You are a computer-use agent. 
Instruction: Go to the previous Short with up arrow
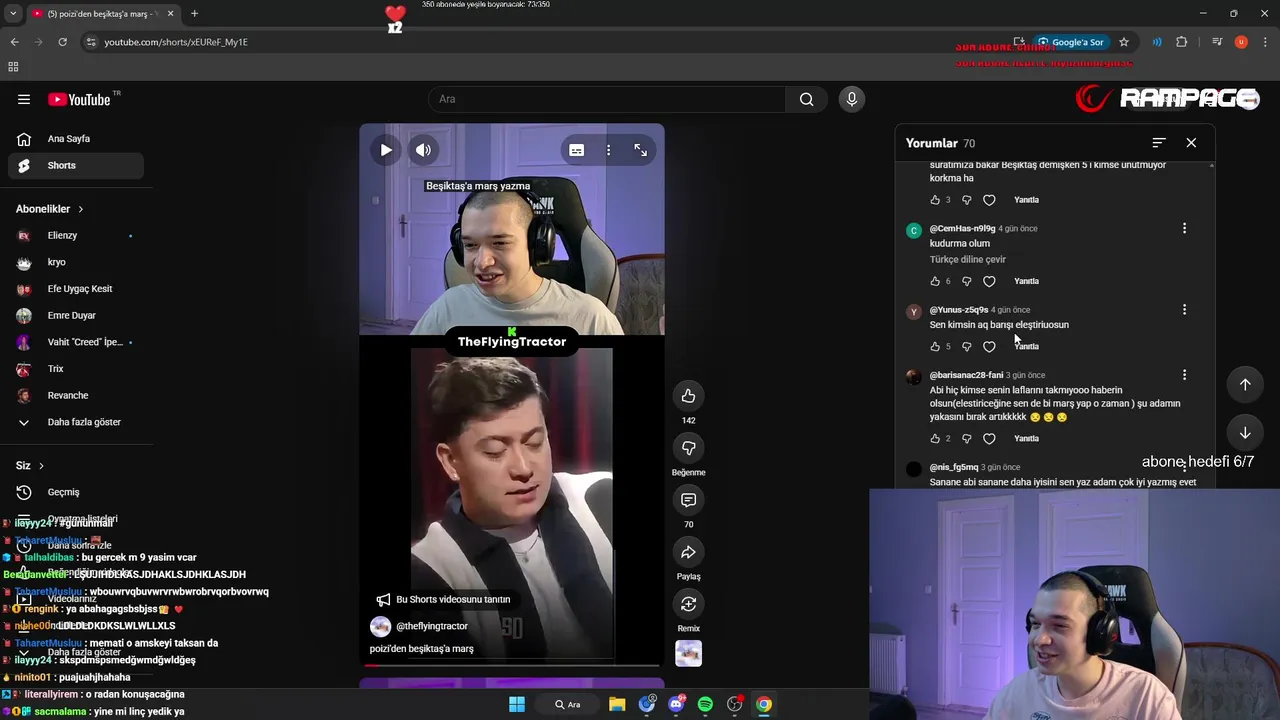(1245, 384)
